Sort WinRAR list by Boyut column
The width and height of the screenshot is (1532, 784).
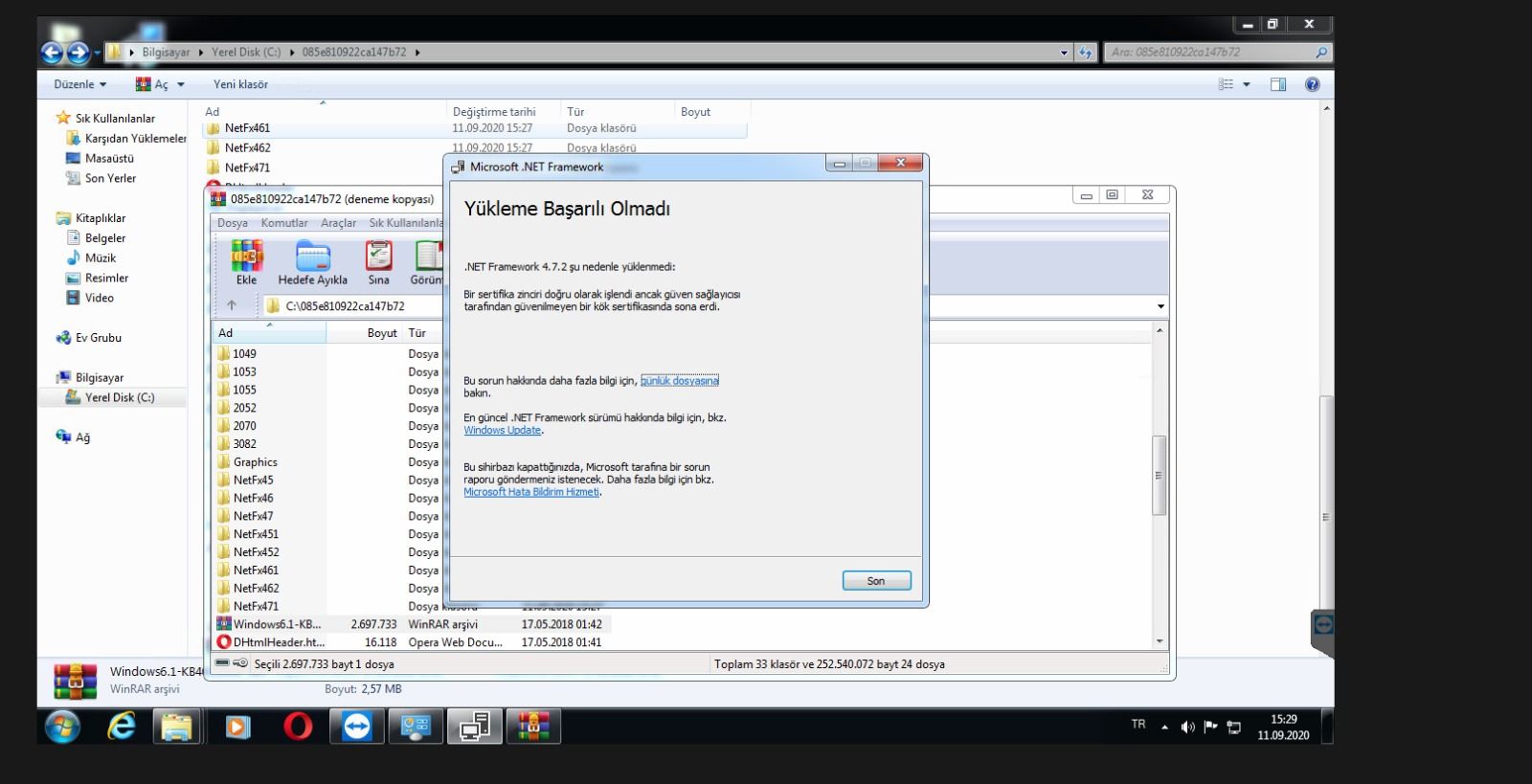pyautogui.click(x=382, y=333)
